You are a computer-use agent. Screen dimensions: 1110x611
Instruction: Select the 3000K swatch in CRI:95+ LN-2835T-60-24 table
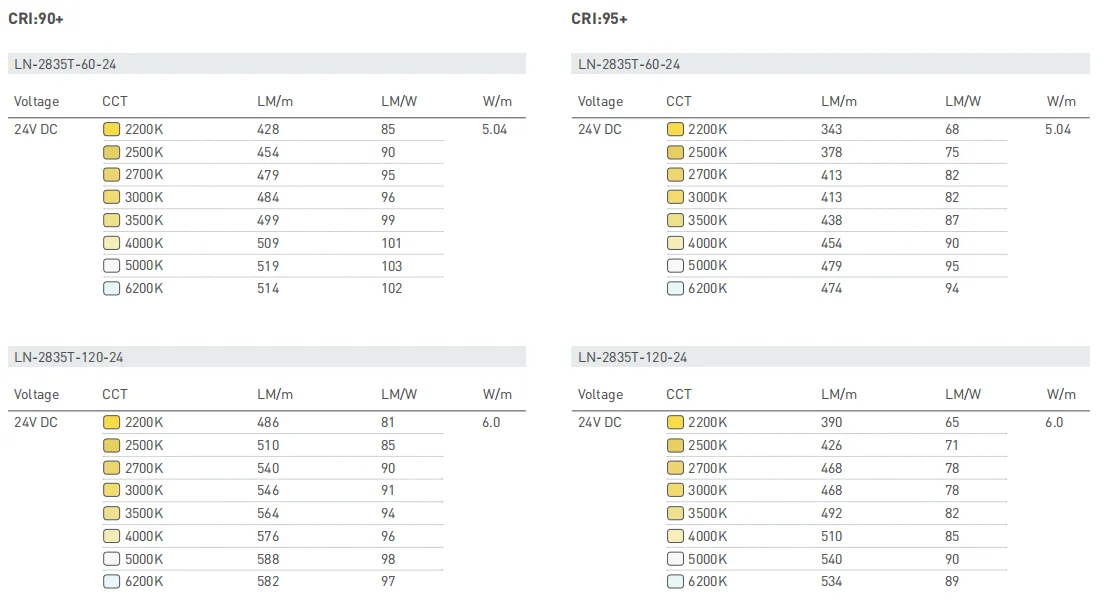coord(675,197)
